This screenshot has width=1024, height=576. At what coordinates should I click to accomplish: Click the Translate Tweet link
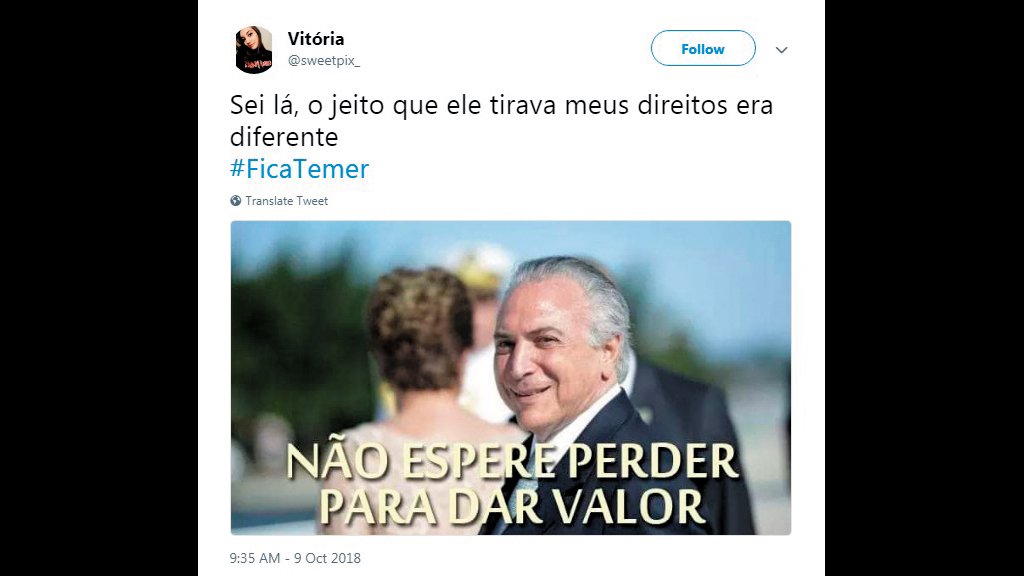(x=286, y=201)
